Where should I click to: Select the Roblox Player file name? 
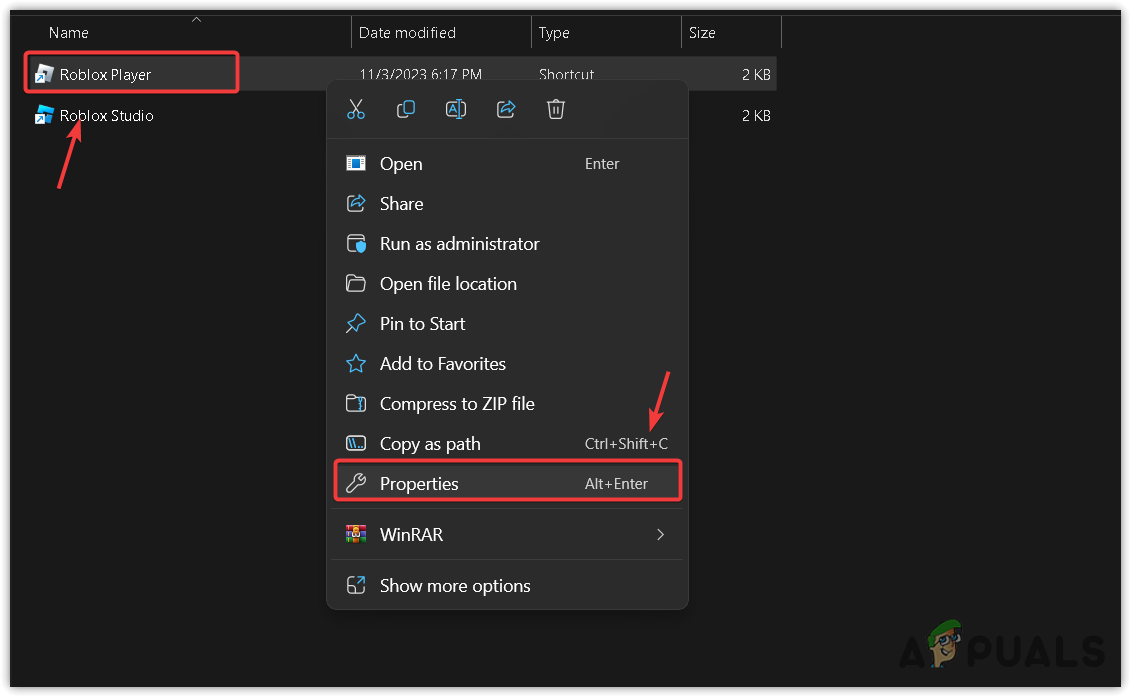[105, 74]
